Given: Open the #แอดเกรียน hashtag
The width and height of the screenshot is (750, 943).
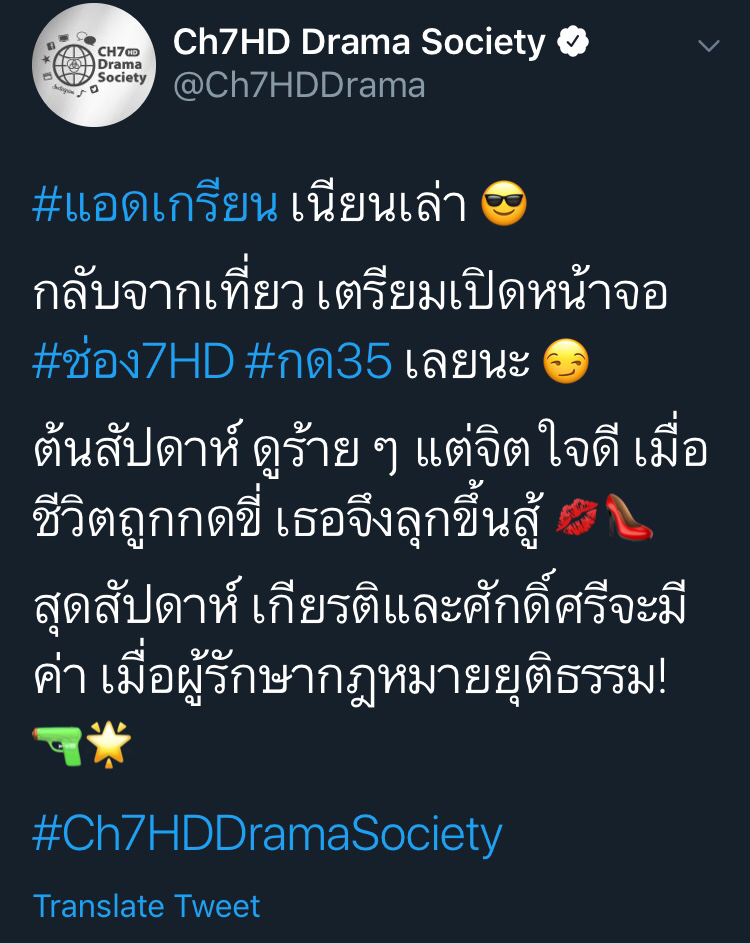Looking at the screenshot, I should [x=155, y=205].
